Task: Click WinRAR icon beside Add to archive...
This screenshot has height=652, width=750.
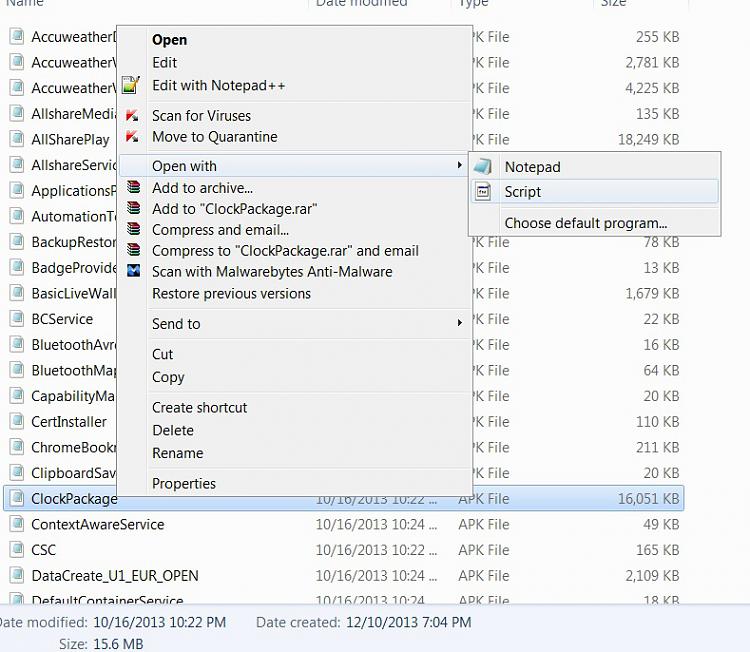Action: 133,187
